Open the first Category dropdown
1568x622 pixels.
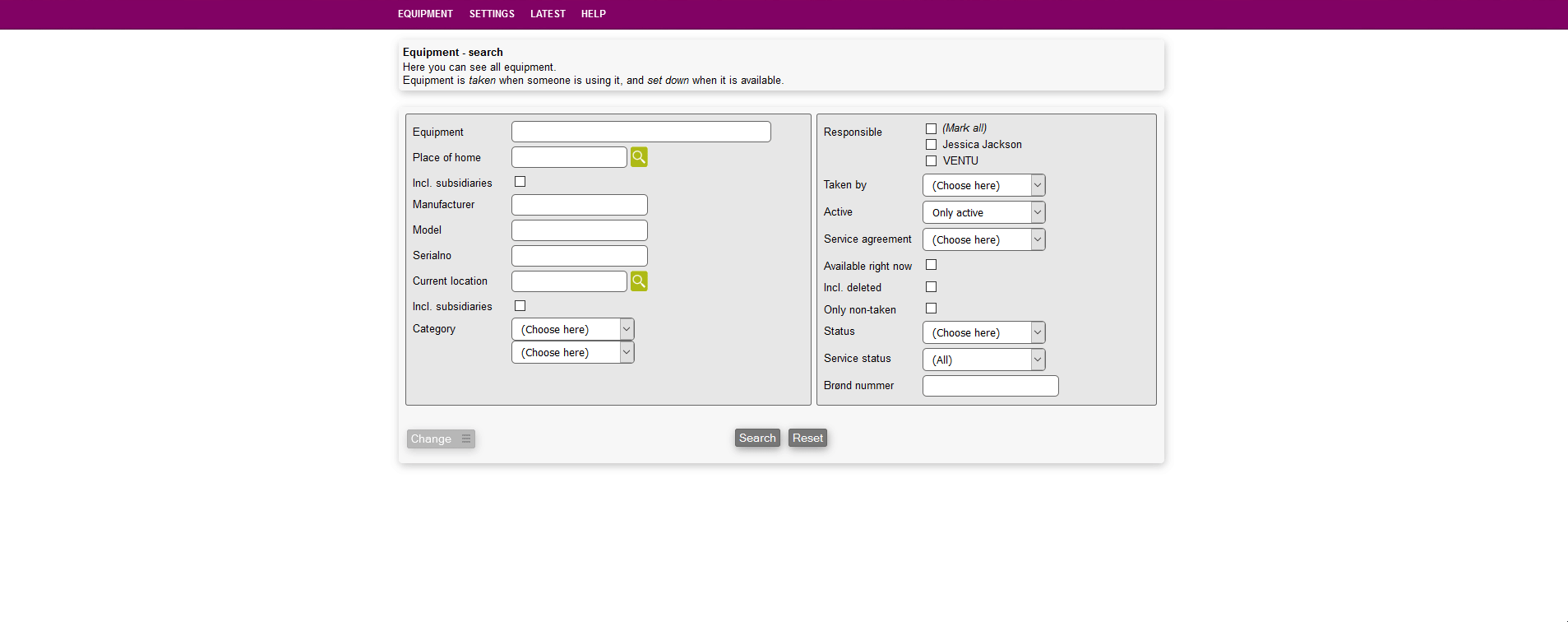pos(572,329)
